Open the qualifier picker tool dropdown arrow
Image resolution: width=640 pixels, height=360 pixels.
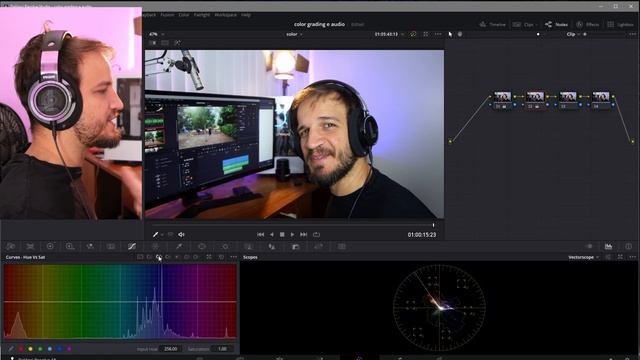point(162,235)
